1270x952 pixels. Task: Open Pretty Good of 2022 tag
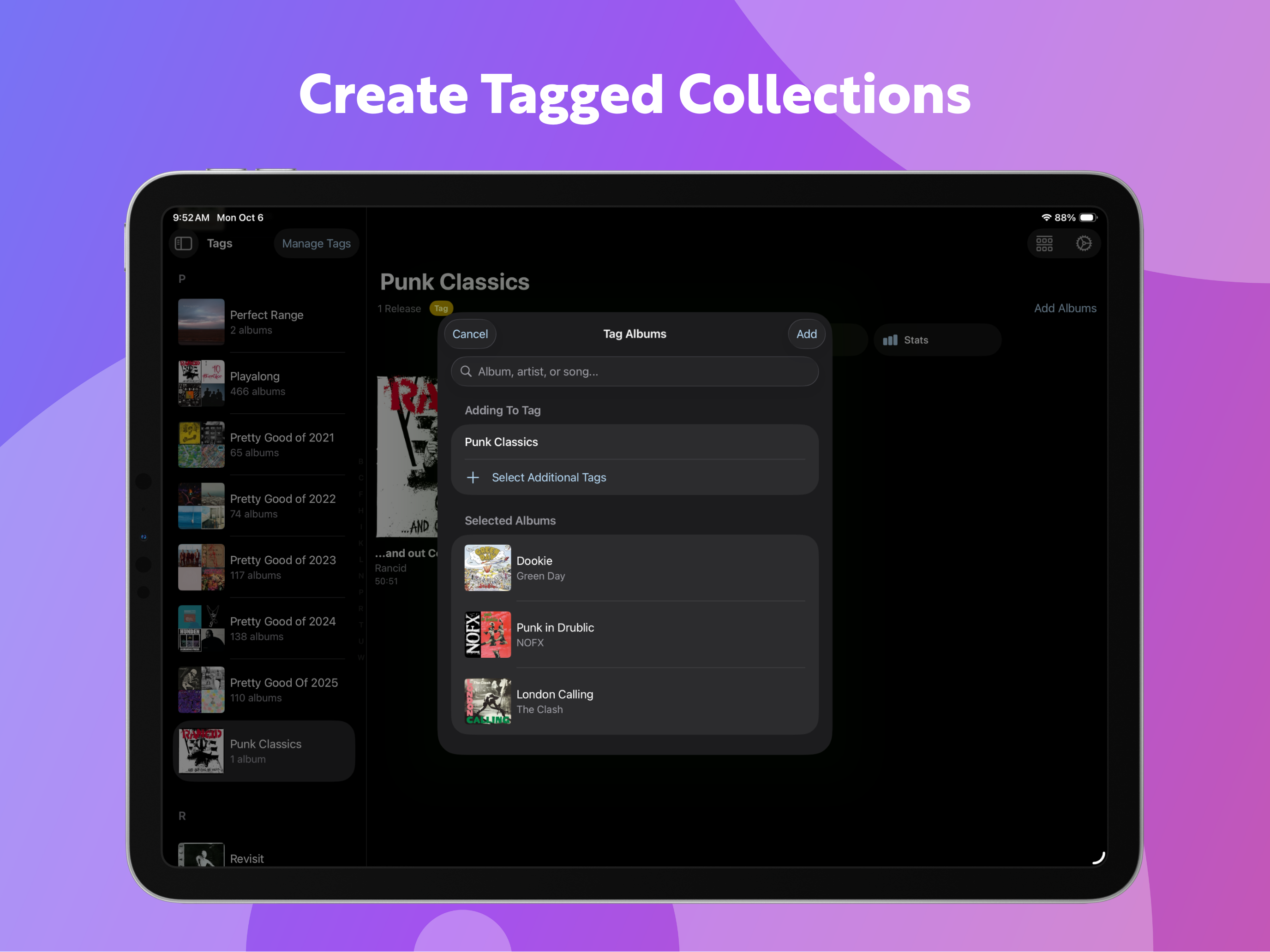tap(264, 506)
